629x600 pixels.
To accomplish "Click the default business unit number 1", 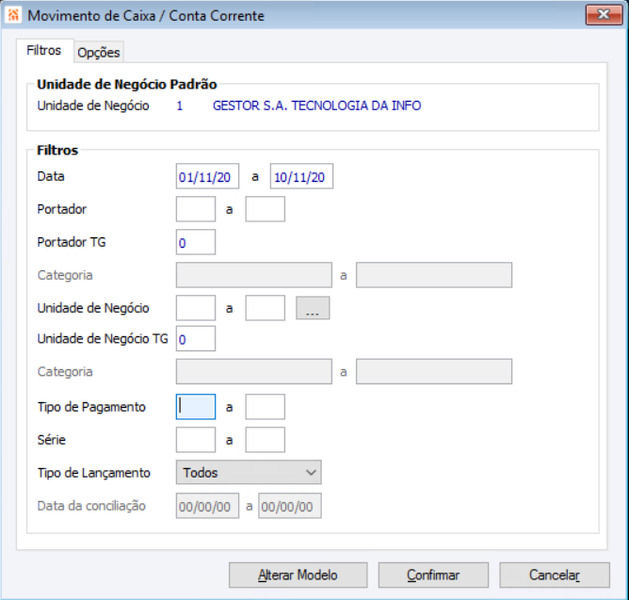I will click(180, 106).
